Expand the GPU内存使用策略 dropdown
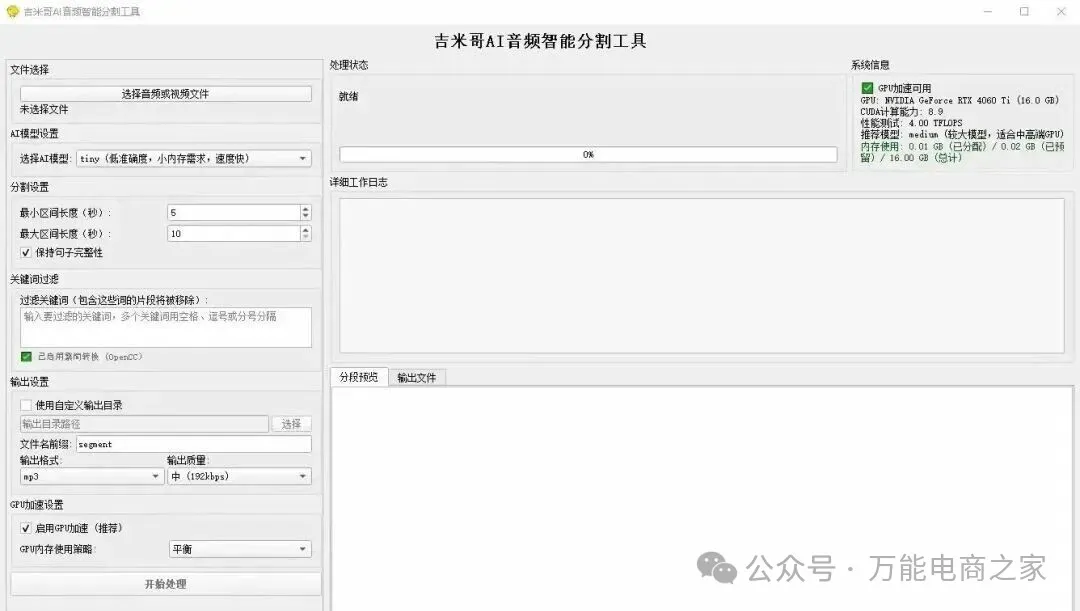This screenshot has width=1080, height=611. click(x=239, y=549)
